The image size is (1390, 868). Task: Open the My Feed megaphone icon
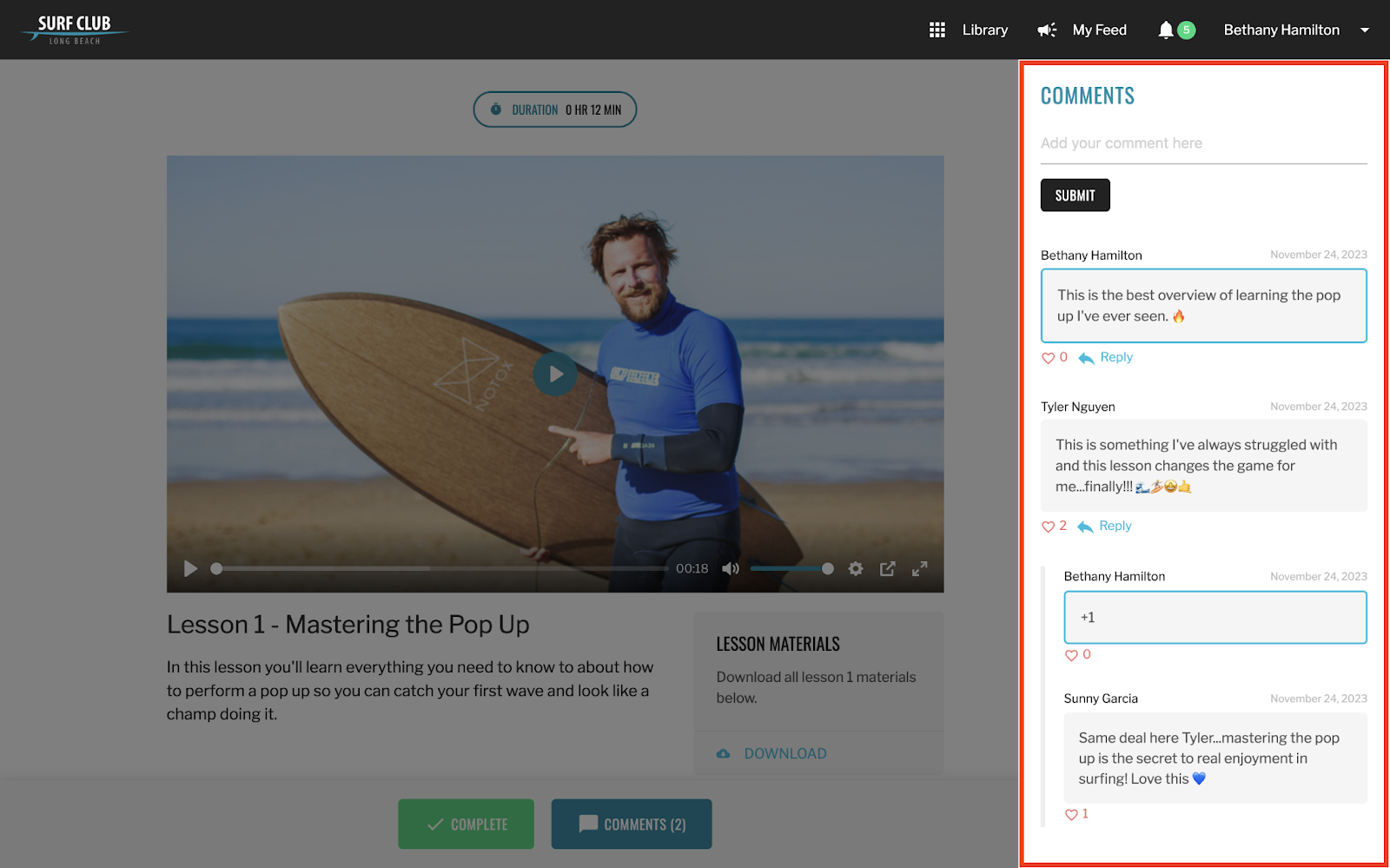tap(1047, 30)
